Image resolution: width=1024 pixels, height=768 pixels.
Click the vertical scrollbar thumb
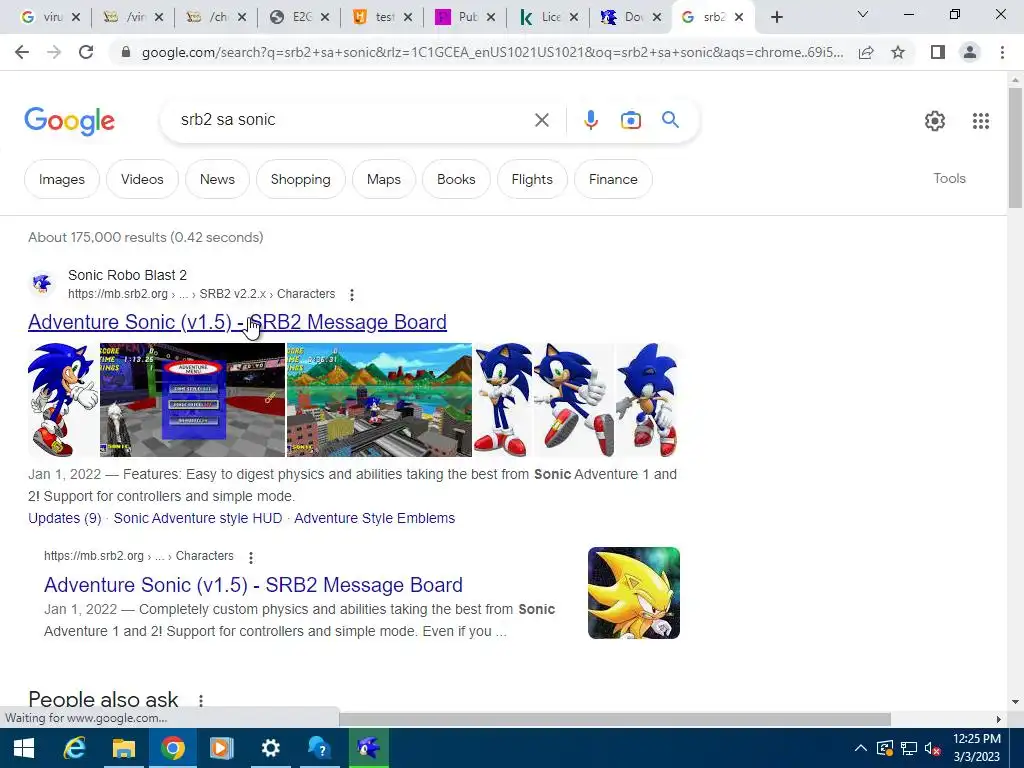1015,148
